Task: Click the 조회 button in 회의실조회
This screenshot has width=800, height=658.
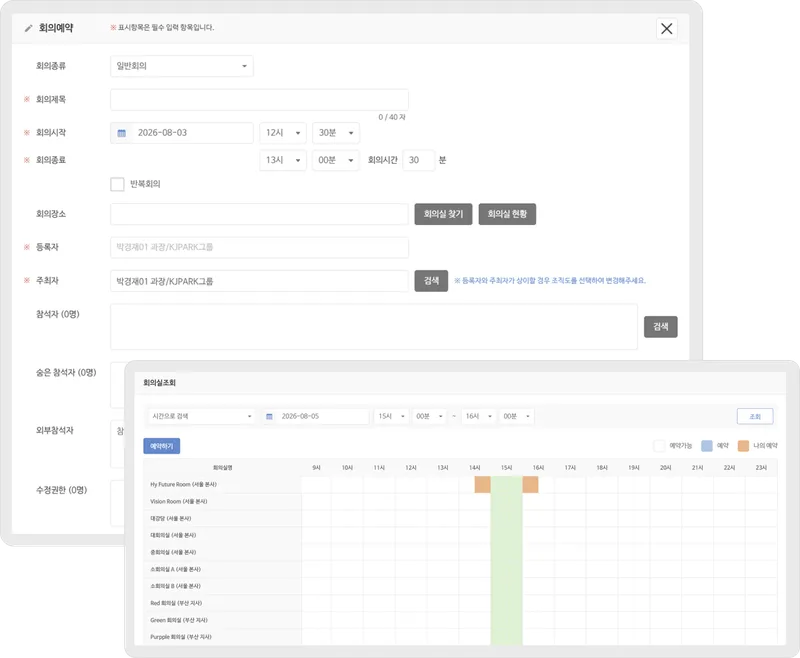Action: click(755, 417)
